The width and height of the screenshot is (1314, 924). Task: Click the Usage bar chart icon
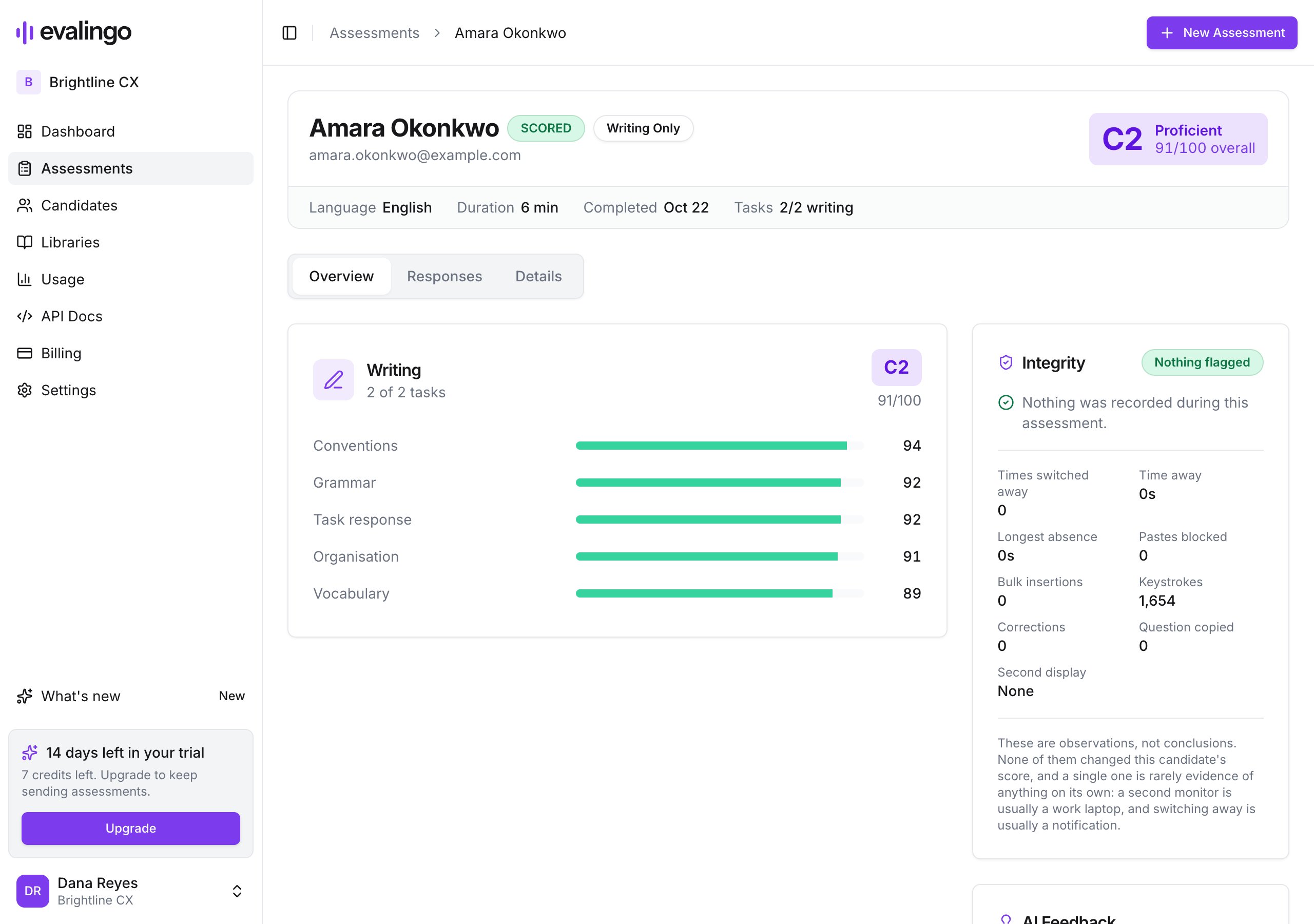(25, 279)
